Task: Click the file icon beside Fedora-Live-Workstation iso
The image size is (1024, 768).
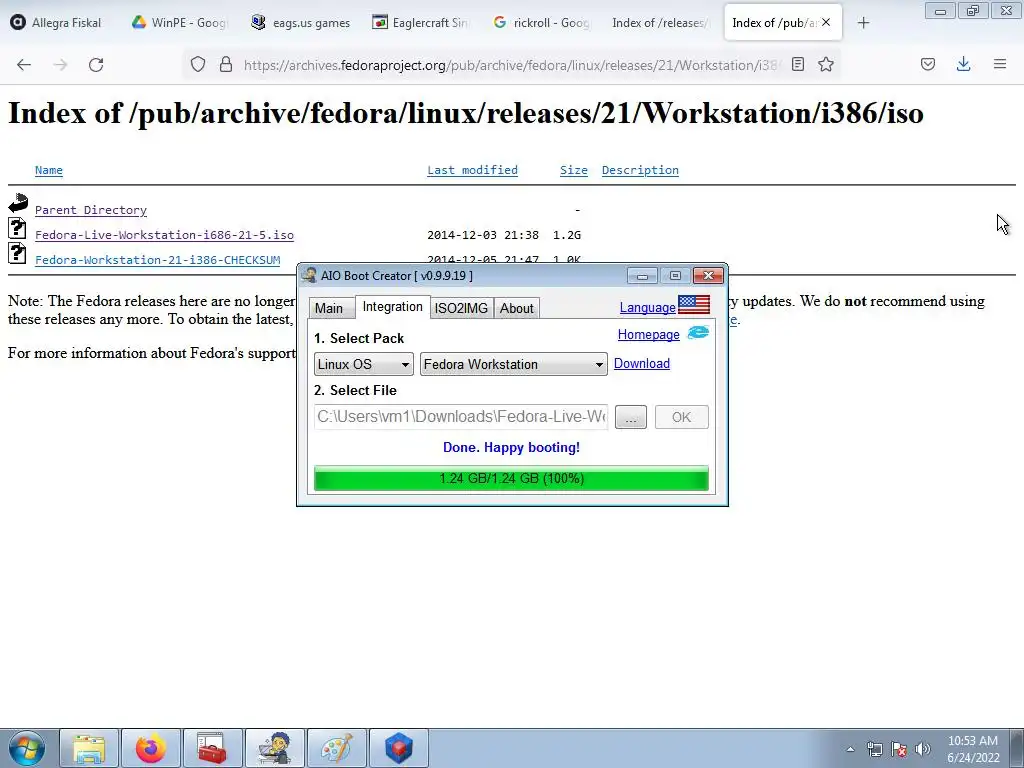Action: pyautogui.click(x=17, y=228)
